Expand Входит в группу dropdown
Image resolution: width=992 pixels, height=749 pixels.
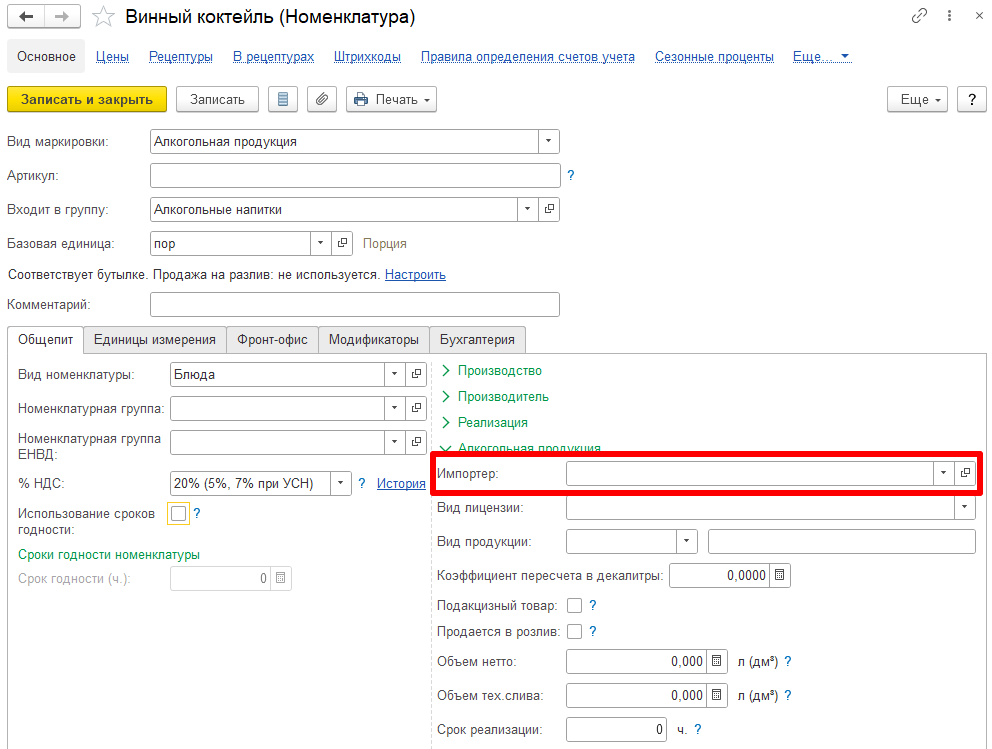[528, 209]
